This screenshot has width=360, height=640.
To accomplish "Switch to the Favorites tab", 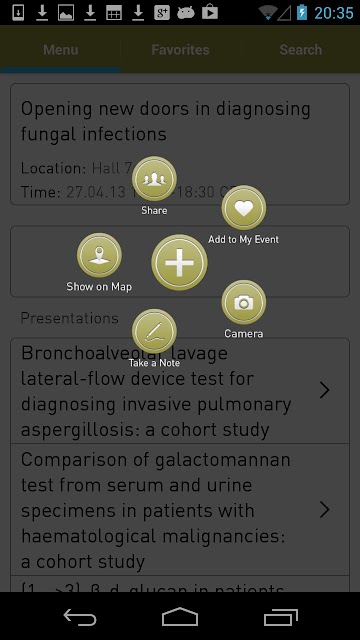I will (x=180, y=50).
